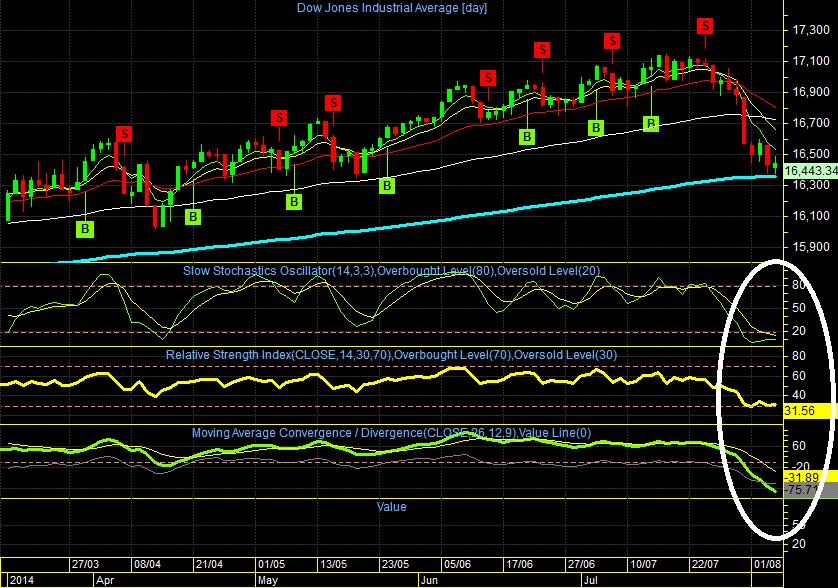The image size is (838, 588).
Task: Select the S sell marker in early July
Action: click(x=612, y=41)
